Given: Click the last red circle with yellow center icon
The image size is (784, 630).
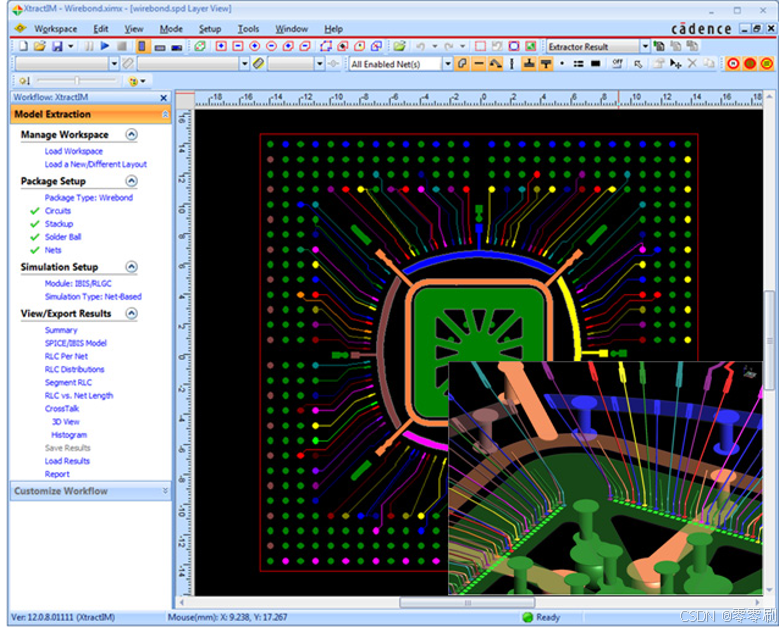Looking at the screenshot, I should 766,64.
